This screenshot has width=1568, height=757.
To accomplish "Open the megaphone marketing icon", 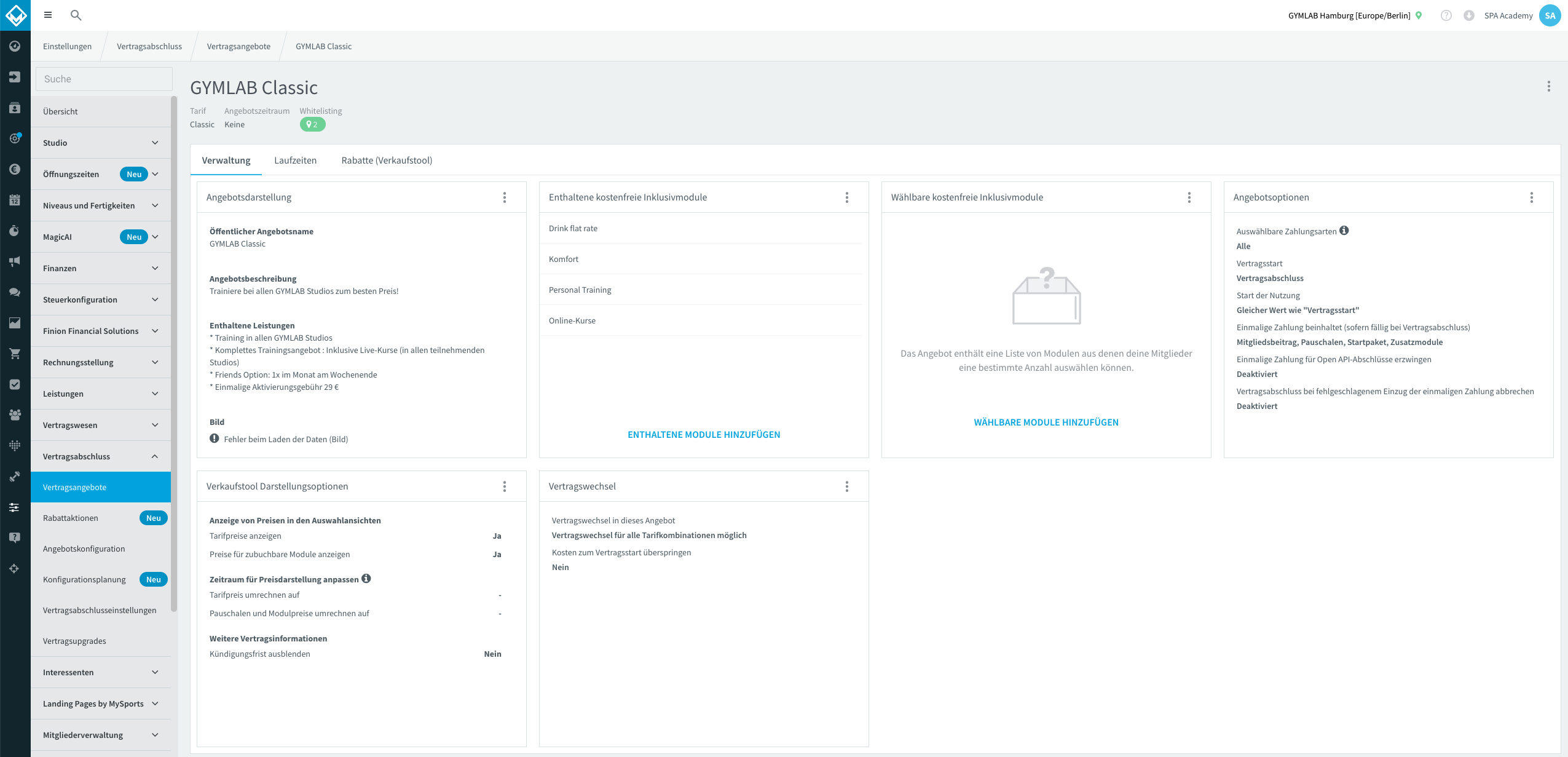I will tap(15, 261).
